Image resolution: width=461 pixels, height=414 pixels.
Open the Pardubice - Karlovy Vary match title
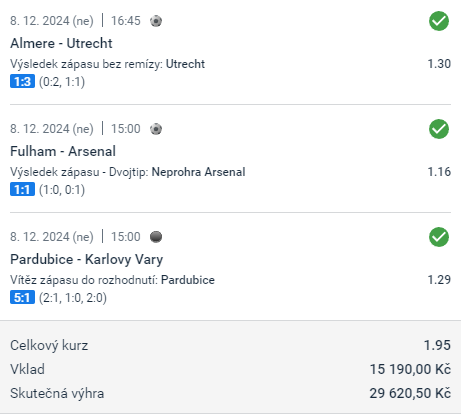[87, 259]
